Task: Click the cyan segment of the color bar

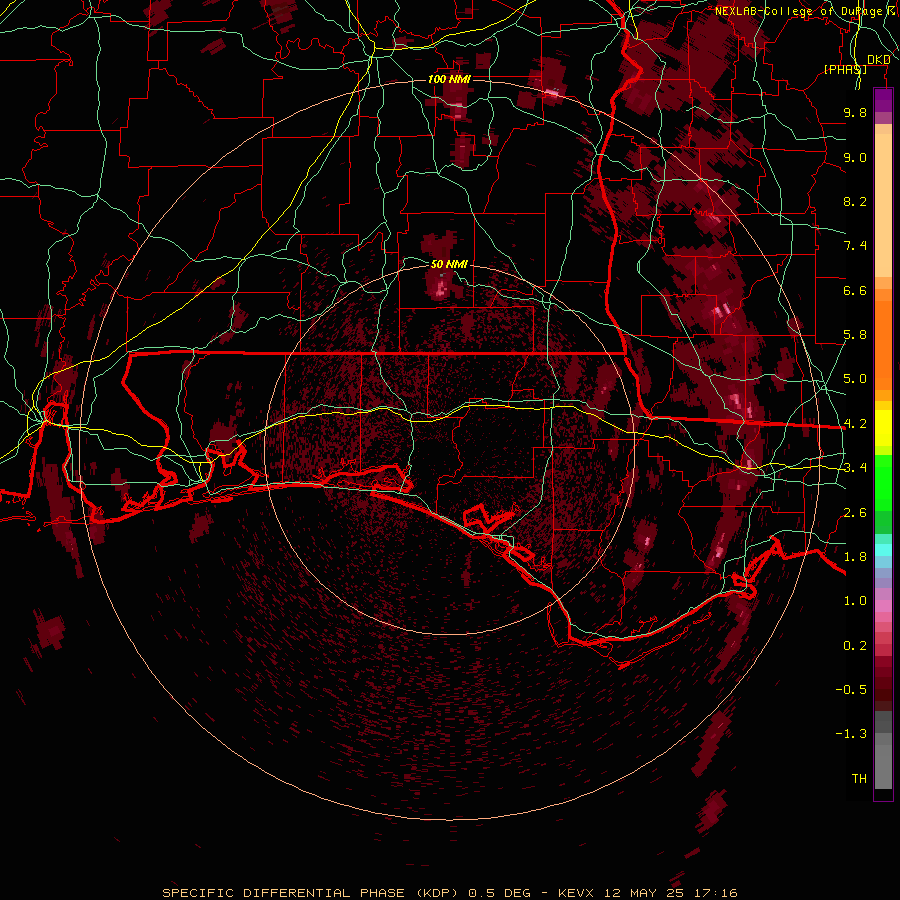Action: pos(883,550)
